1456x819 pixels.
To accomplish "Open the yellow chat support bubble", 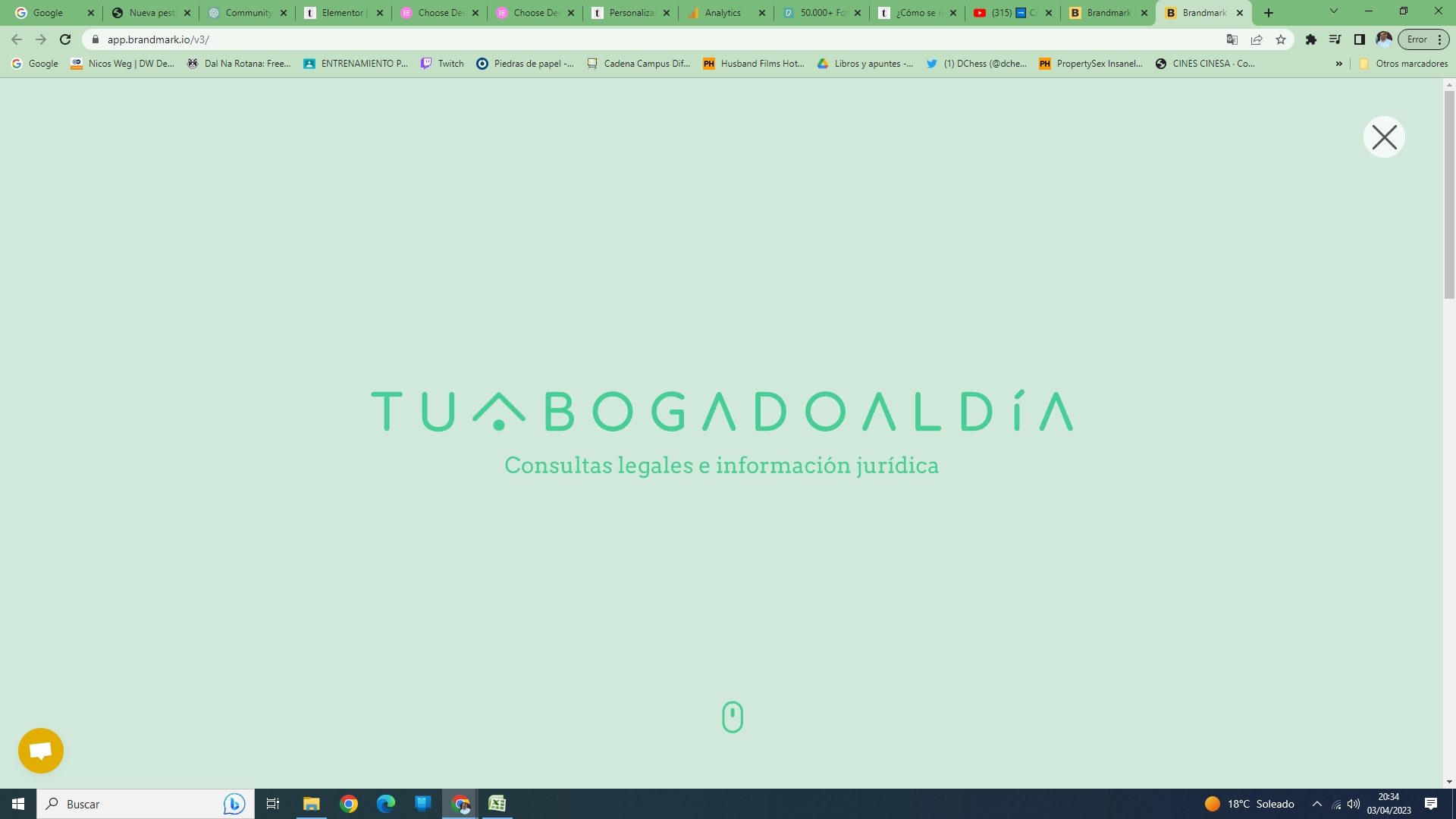I will point(41,751).
